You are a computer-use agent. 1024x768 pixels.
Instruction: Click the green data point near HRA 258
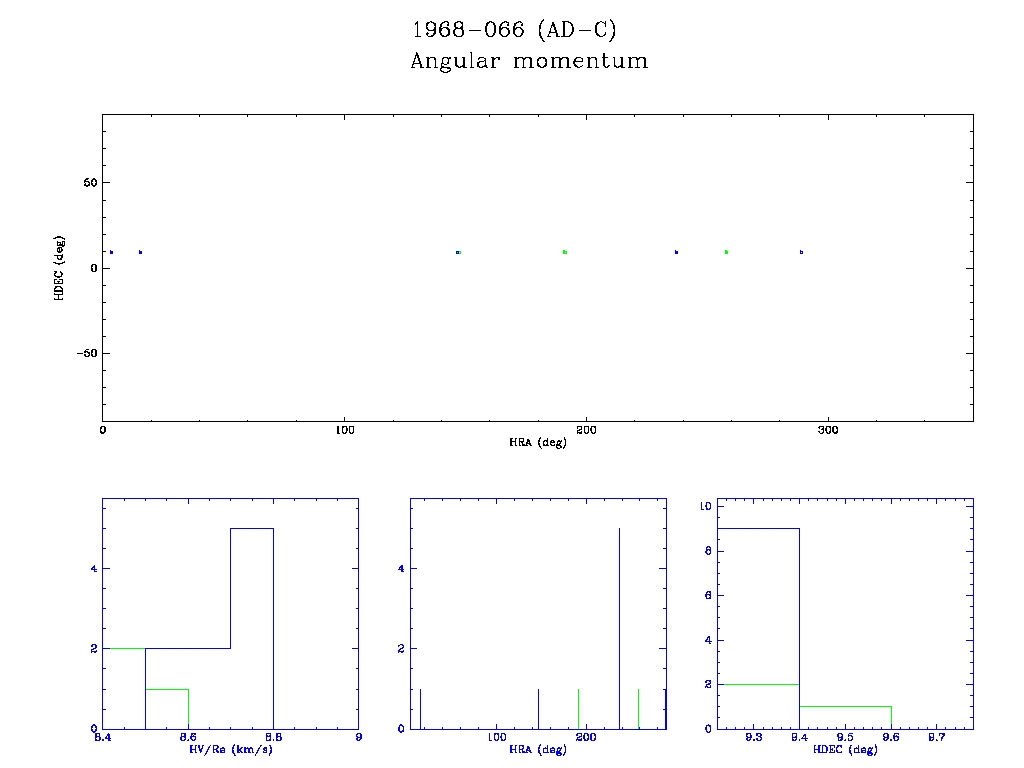726,252
